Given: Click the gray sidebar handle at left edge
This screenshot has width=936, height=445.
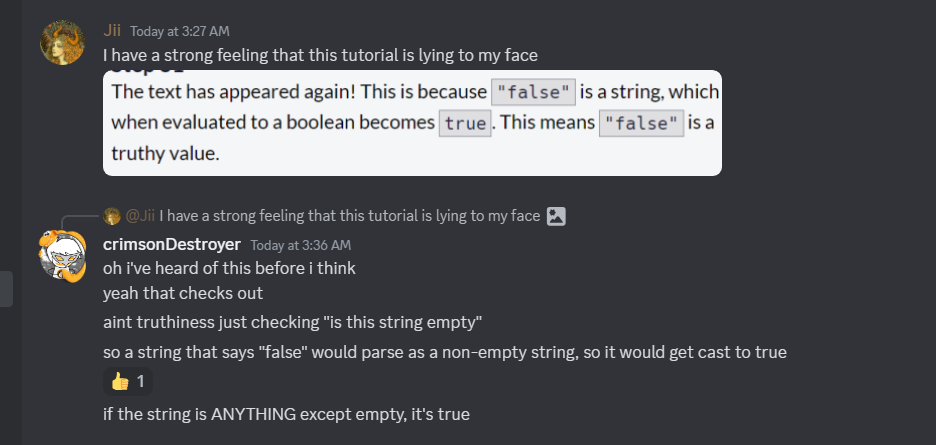Looking at the screenshot, I should tap(6, 289).
